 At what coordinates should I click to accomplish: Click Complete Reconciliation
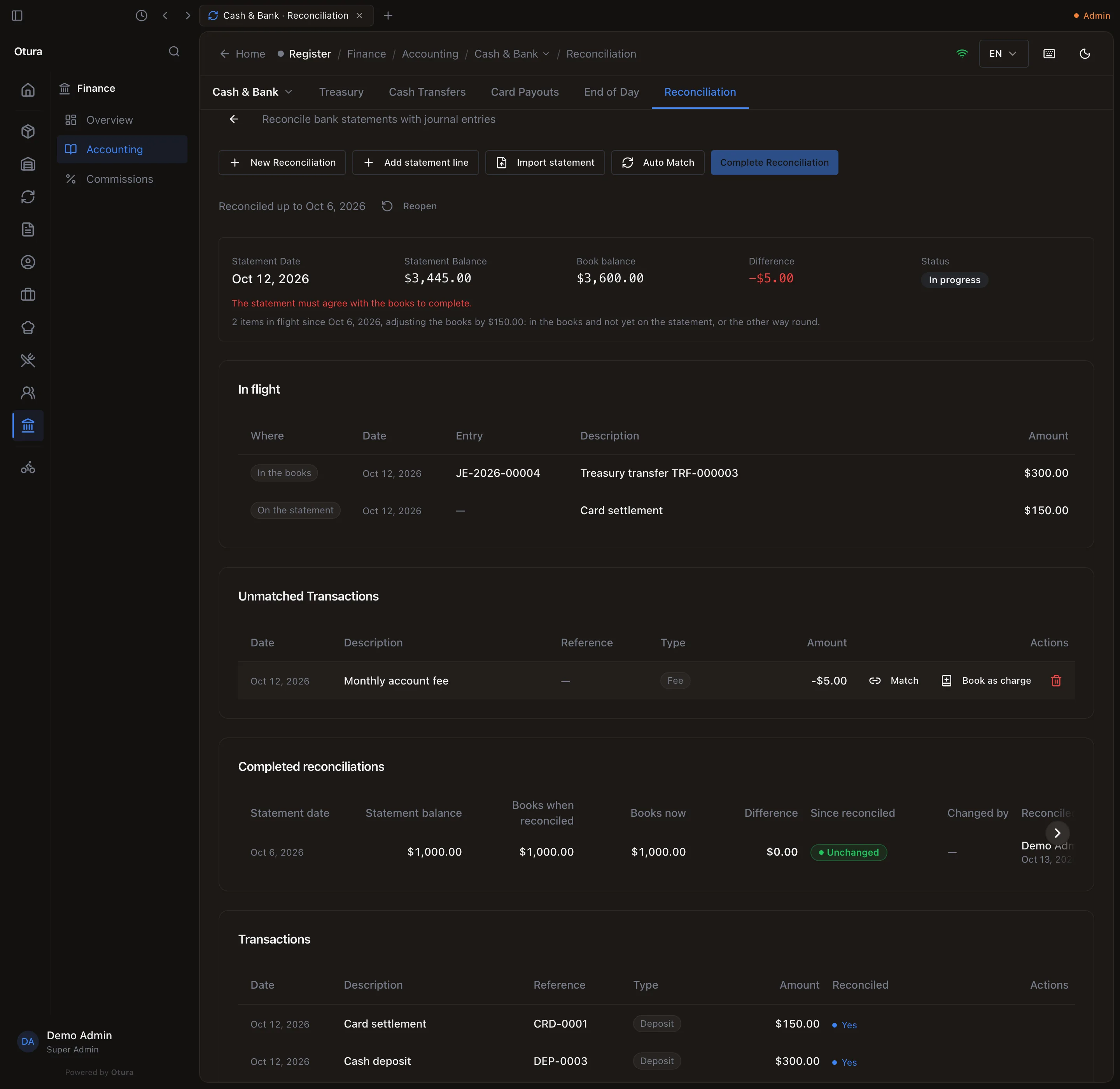click(774, 163)
